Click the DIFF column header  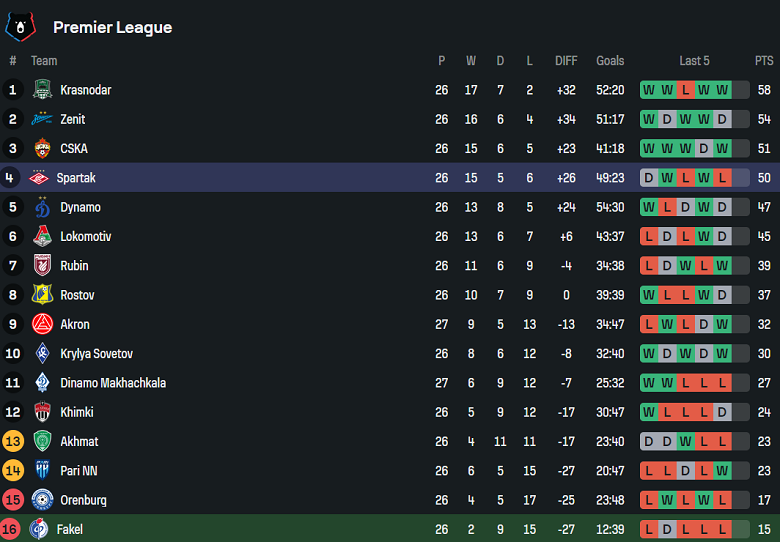point(566,61)
